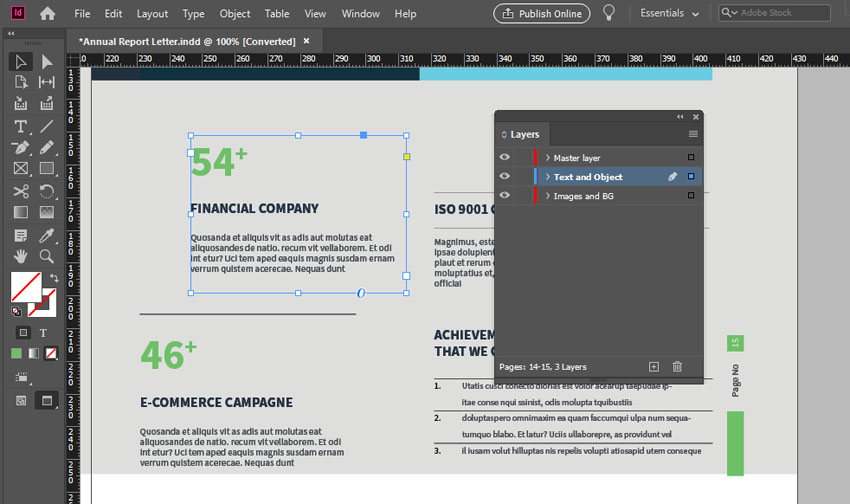
Task: Apply None swatch button
Action: 51,353
